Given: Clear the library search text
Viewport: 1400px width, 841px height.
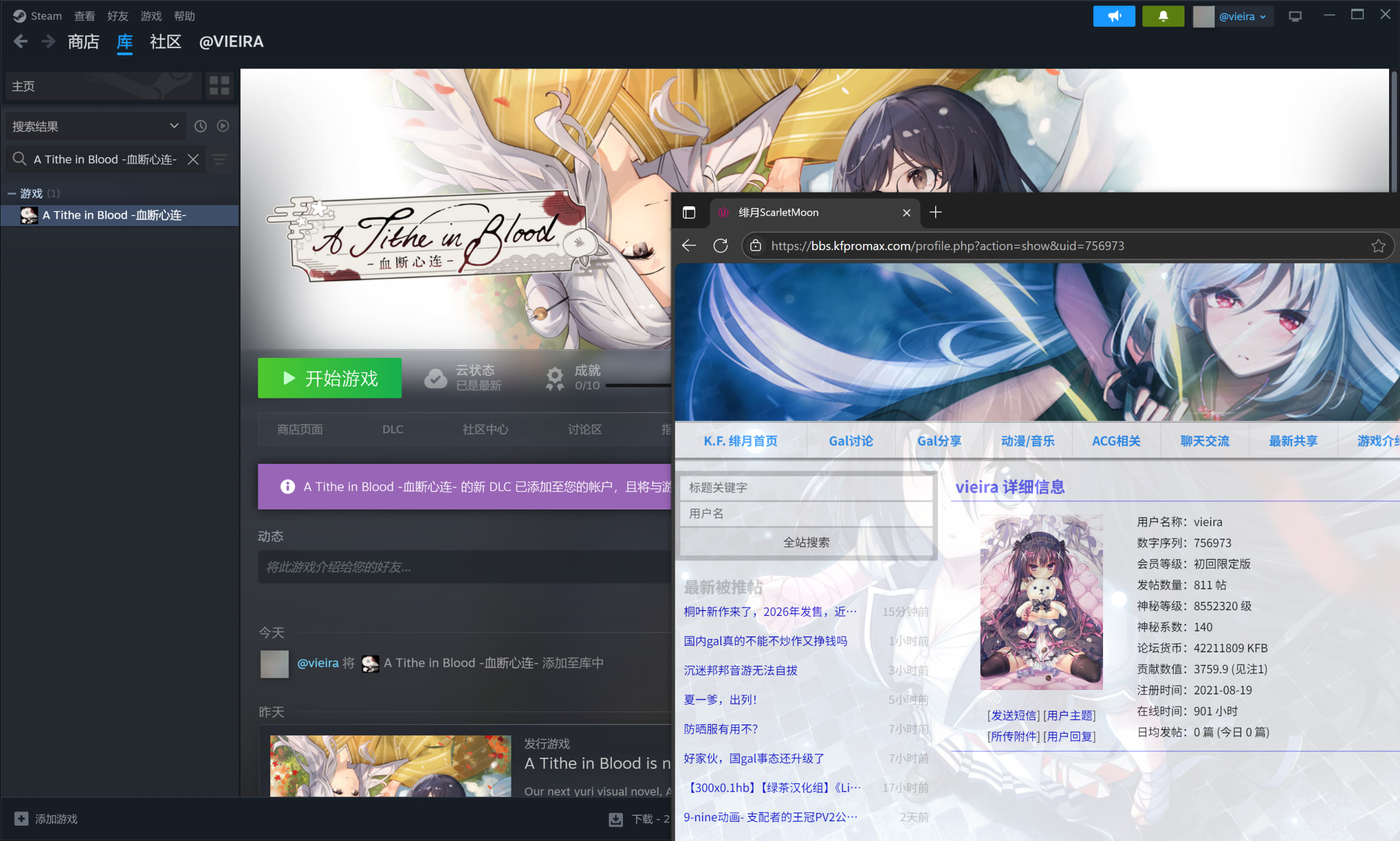Looking at the screenshot, I should (x=193, y=159).
